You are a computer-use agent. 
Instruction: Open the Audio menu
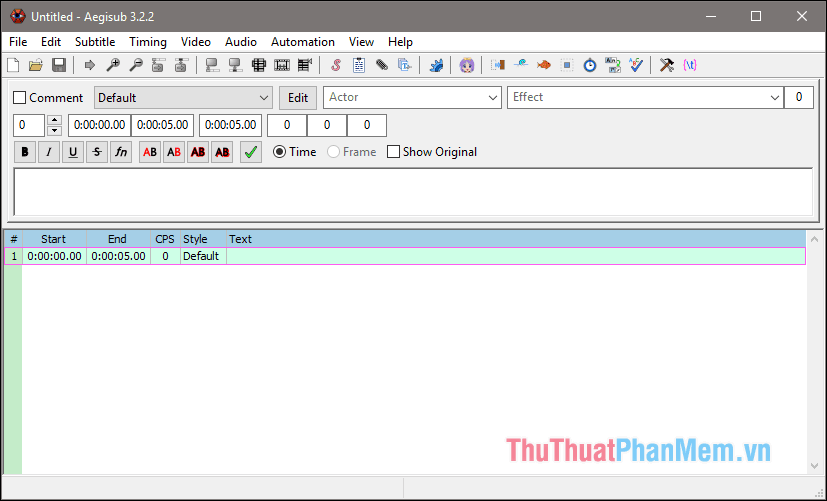tap(241, 42)
